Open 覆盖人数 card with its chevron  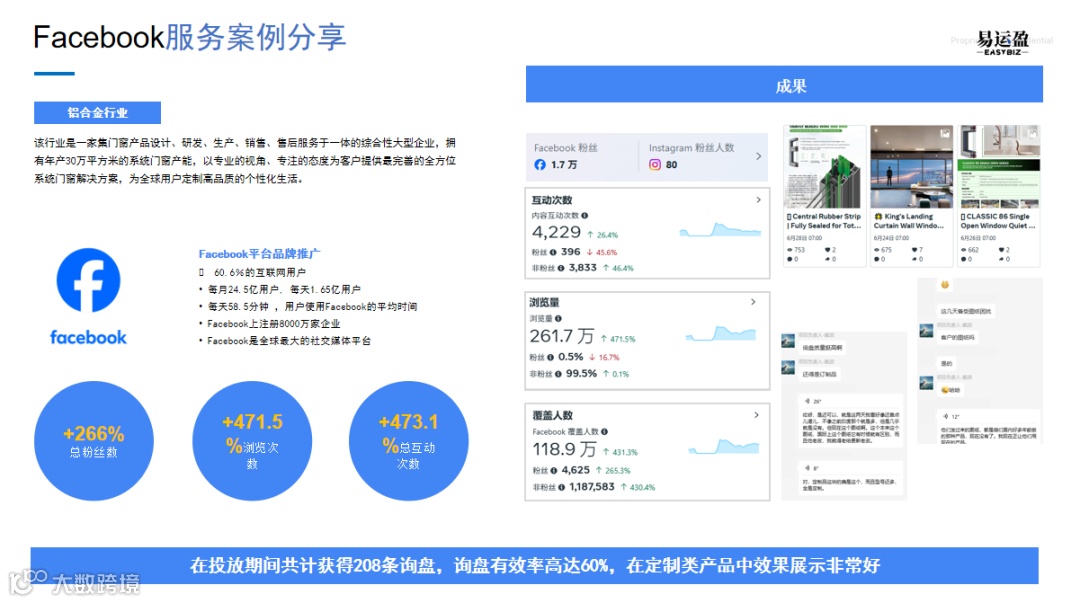click(756, 415)
